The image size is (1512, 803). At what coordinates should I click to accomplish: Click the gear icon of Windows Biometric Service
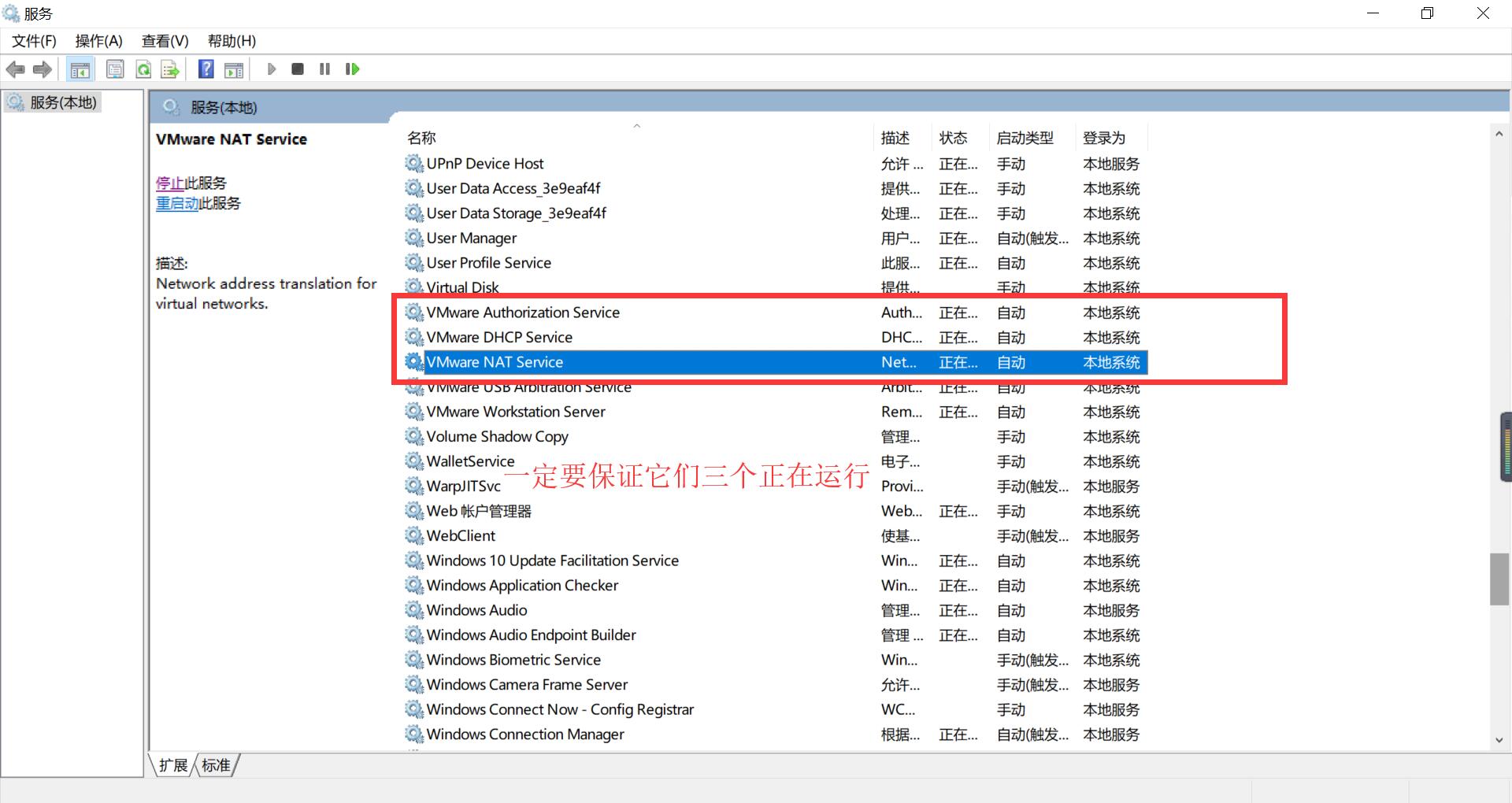tap(414, 659)
